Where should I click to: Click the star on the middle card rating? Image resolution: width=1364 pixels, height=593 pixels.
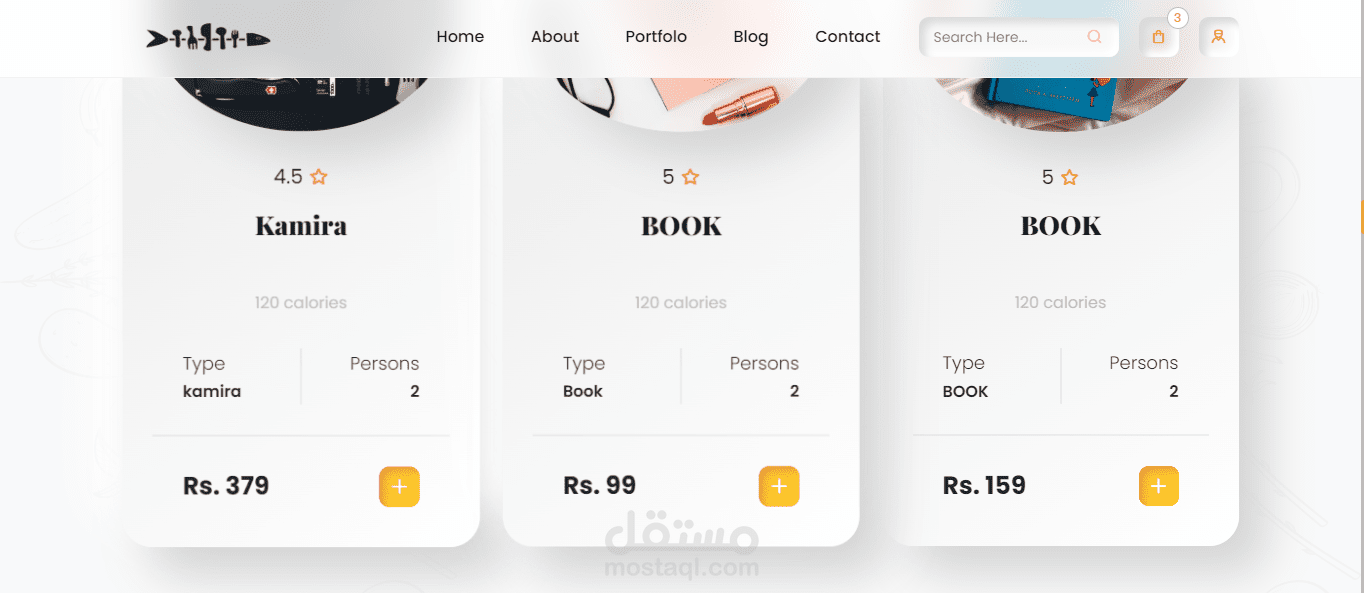[690, 177]
